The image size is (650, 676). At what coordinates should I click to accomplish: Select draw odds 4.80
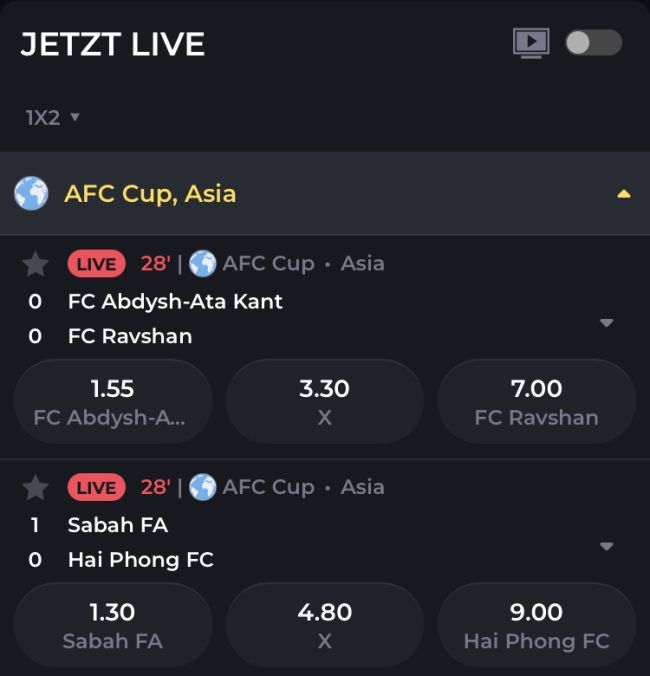point(324,625)
